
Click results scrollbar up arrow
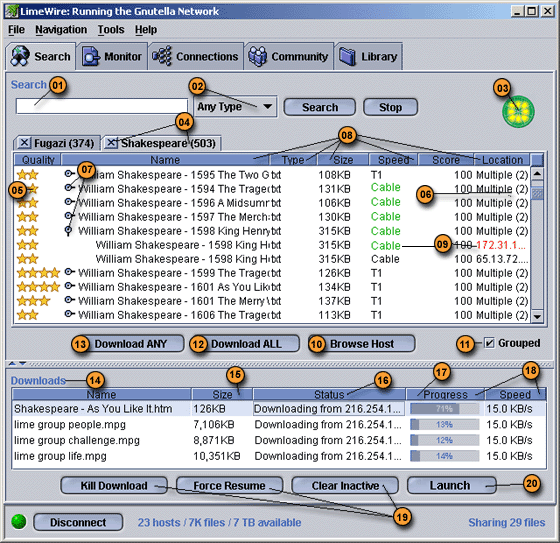pyautogui.click(x=537, y=174)
